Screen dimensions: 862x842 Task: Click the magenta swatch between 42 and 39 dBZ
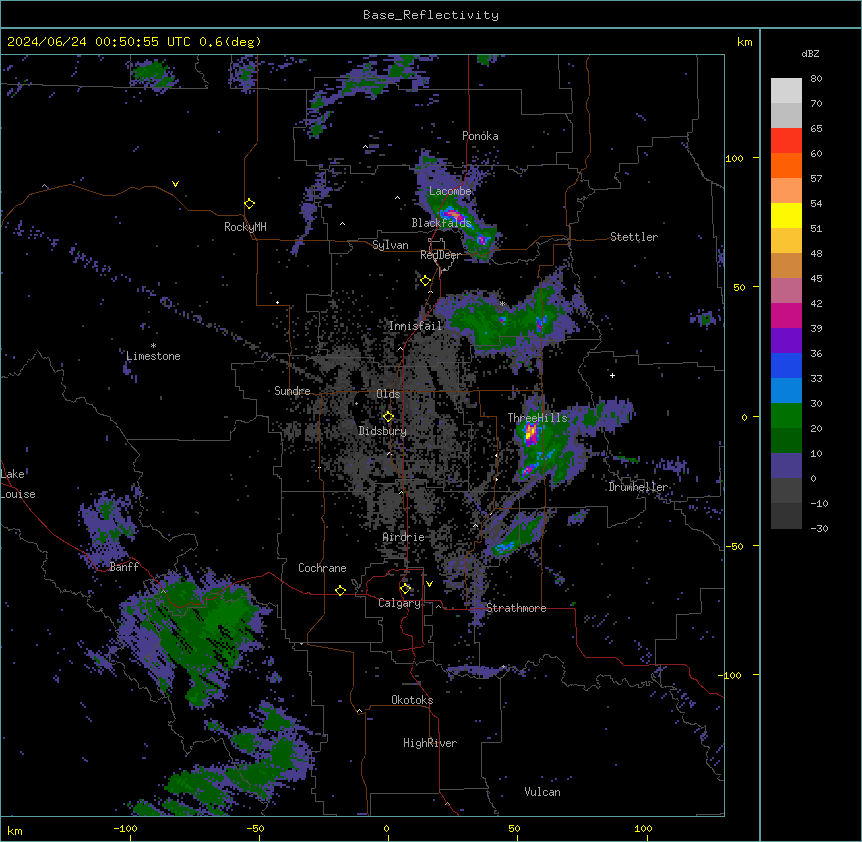click(x=786, y=315)
